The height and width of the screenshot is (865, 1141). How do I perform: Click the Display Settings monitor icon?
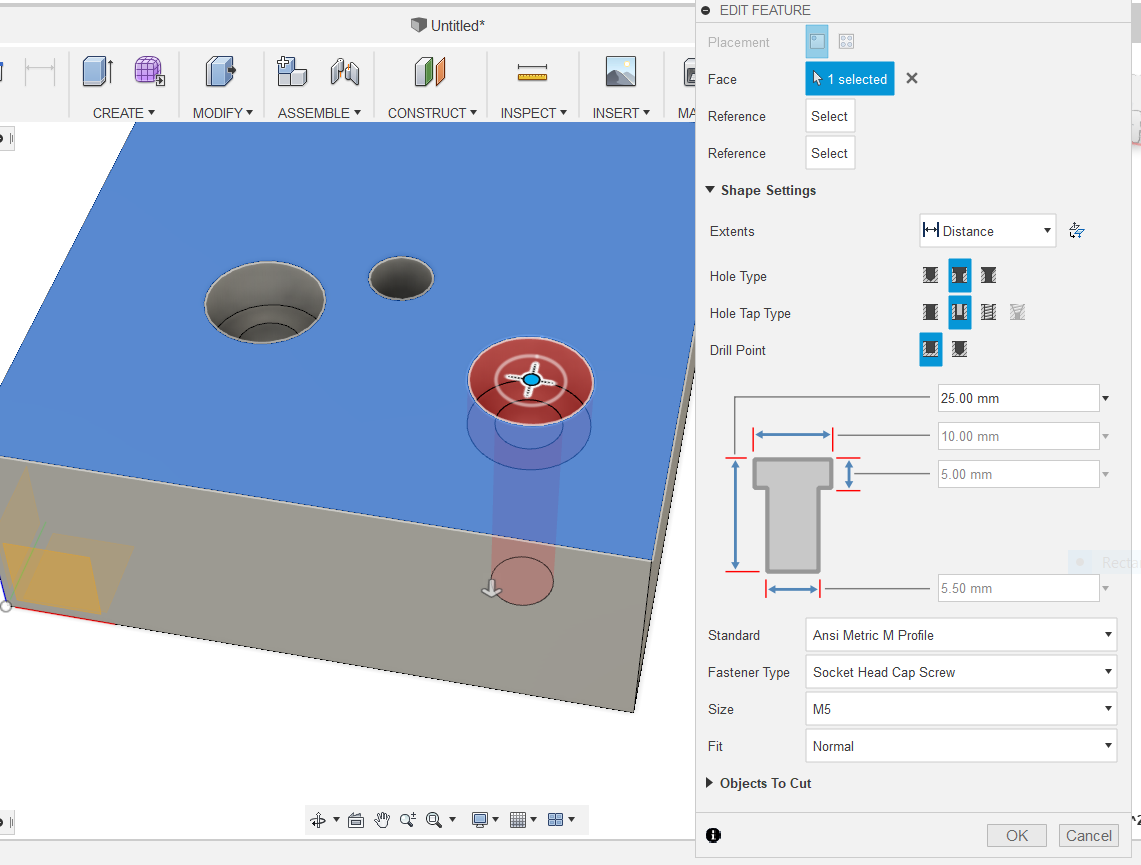point(480,820)
